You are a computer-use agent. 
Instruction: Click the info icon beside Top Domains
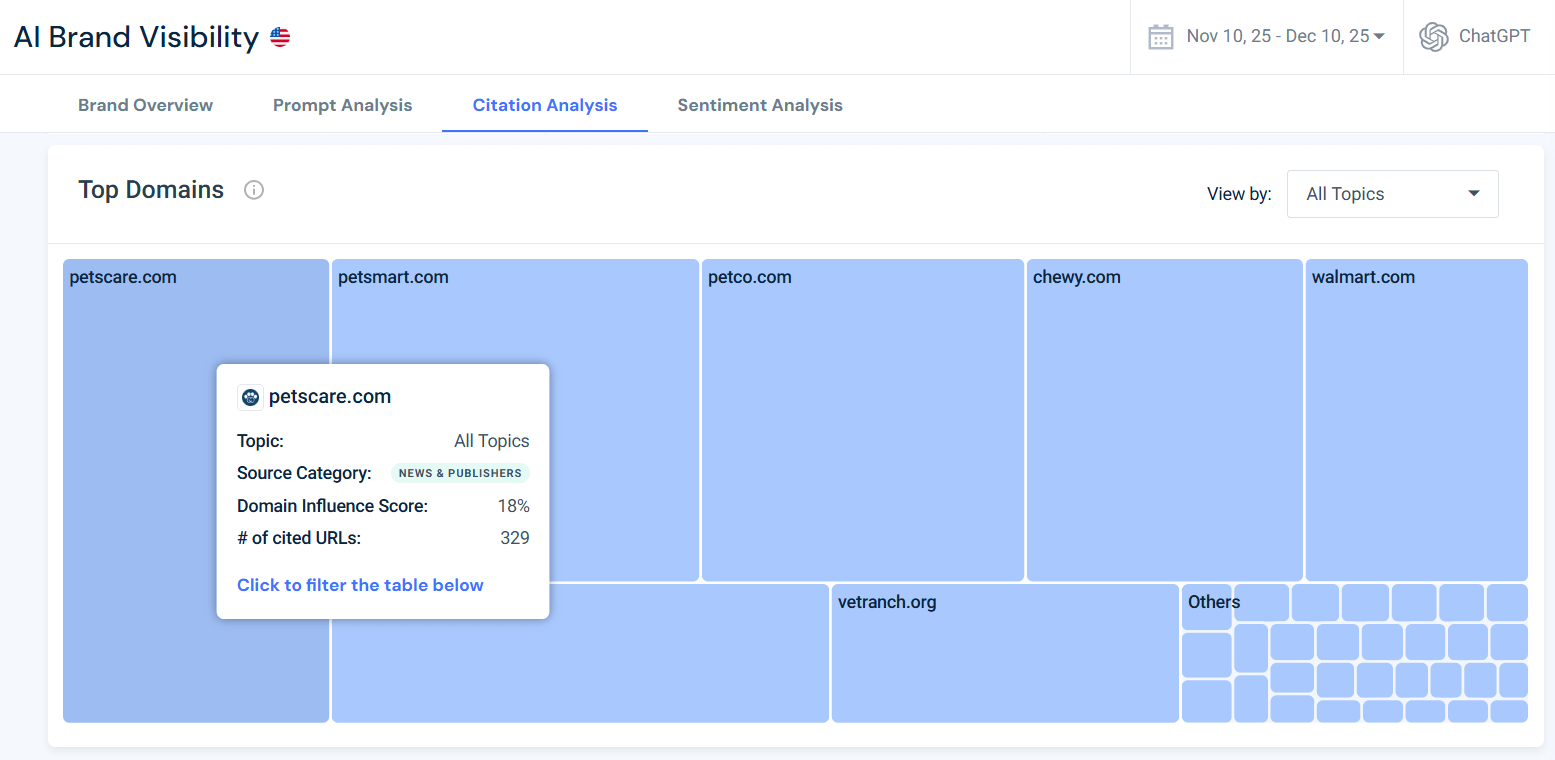[254, 190]
